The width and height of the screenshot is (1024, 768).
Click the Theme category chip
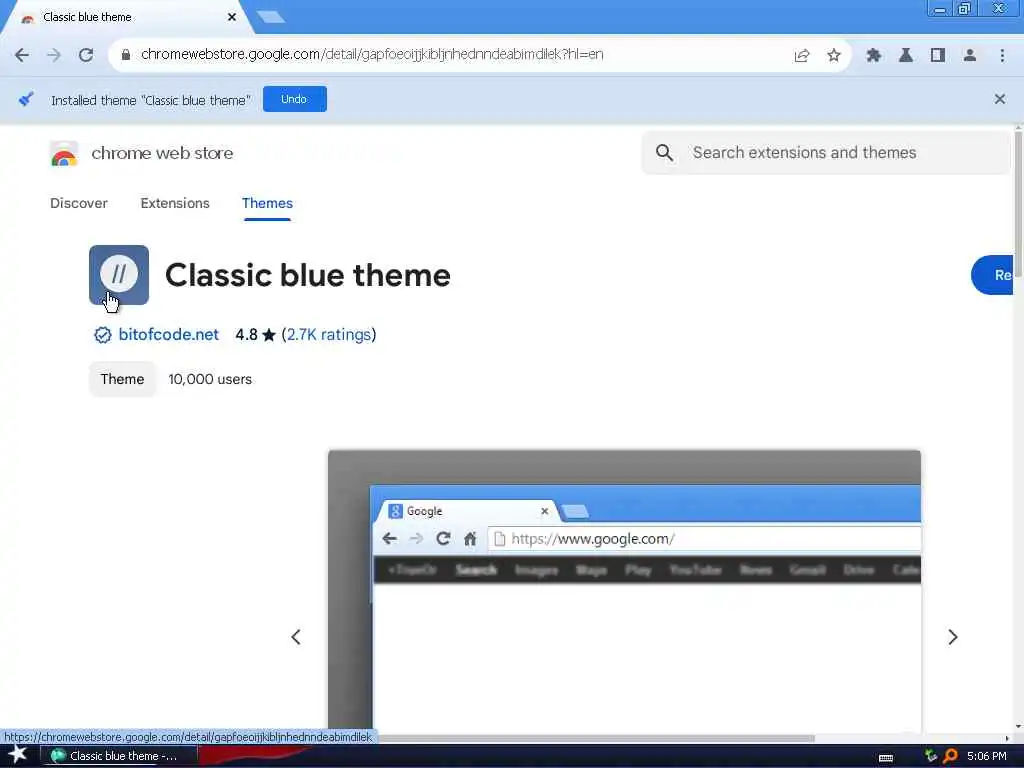(x=122, y=379)
